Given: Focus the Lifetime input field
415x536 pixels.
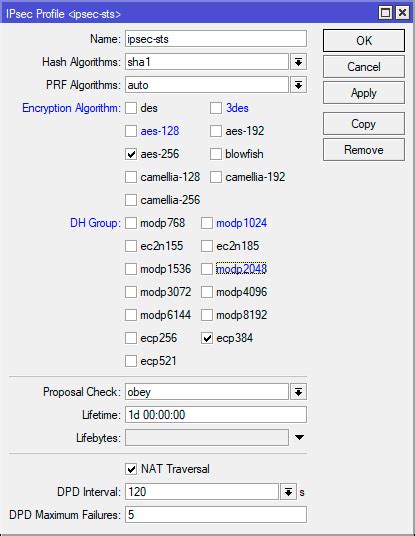Looking at the screenshot, I should point(216,415).
